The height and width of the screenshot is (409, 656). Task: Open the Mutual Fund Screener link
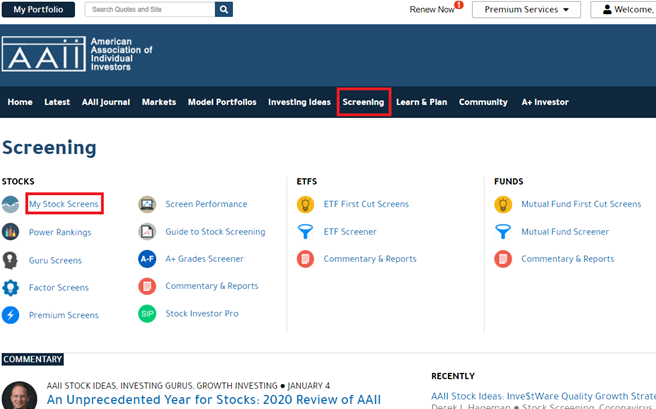click(x=565, y=232)
